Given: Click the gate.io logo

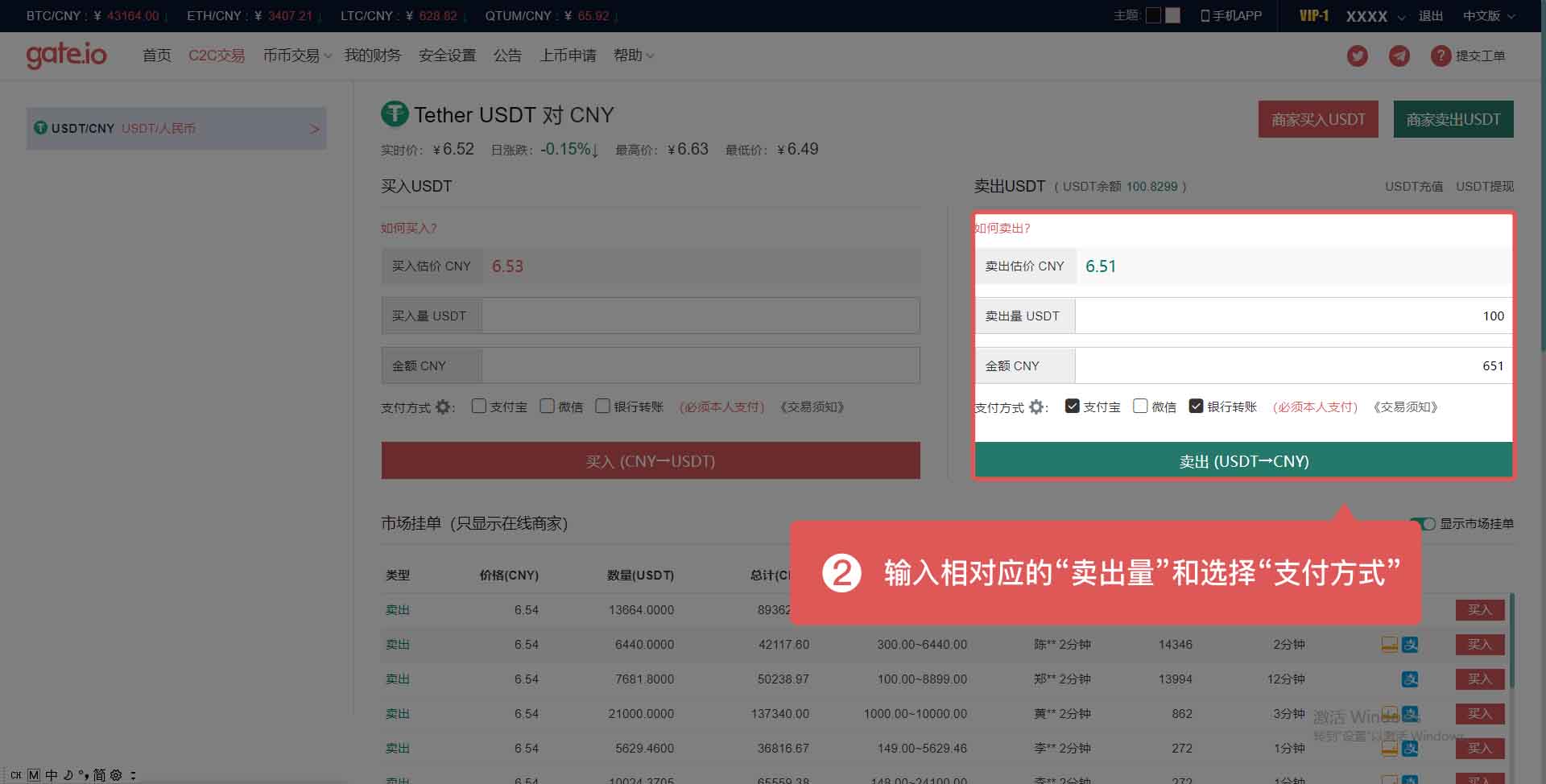Looking at the screenshot, I should 66,56.
